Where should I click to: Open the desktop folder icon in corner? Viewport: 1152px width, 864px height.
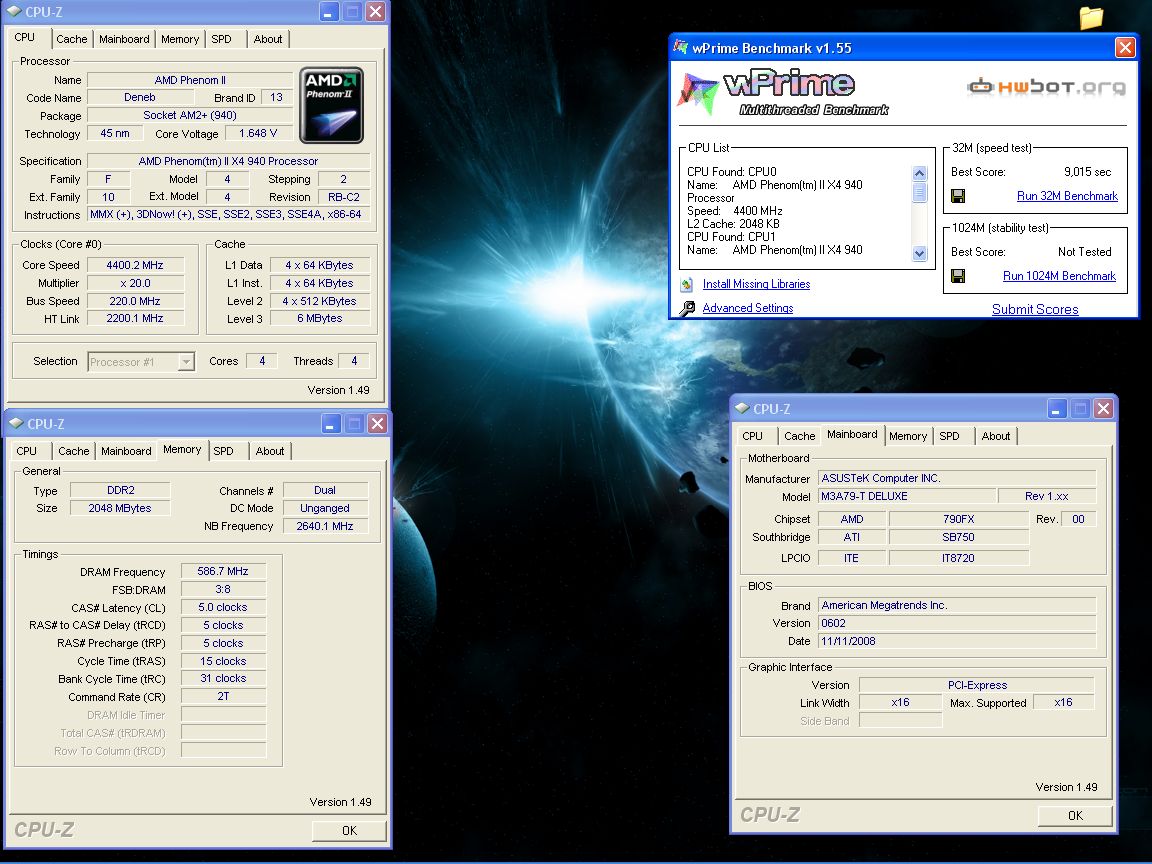coord(1091,17)
